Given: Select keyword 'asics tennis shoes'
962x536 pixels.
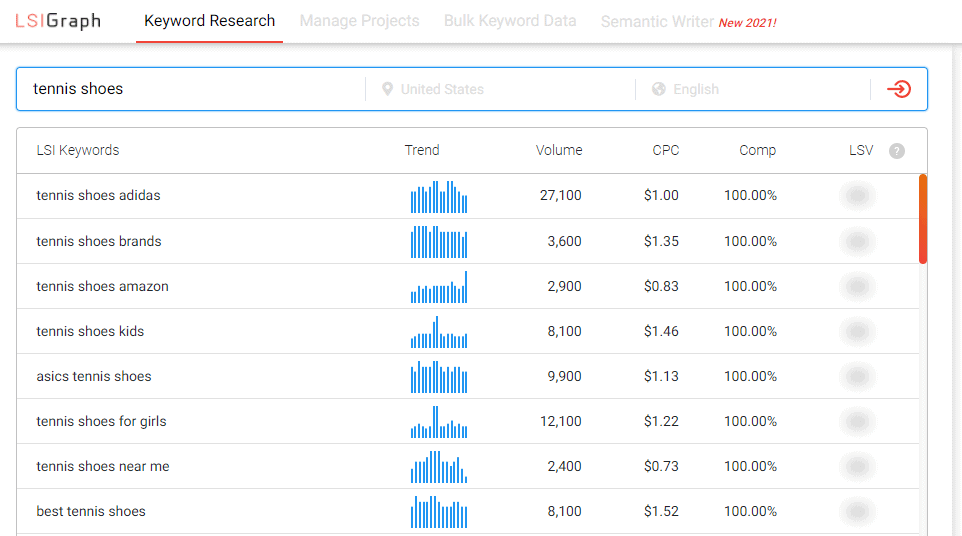Looking at the screenshot, I should click(x=94, y=376).
